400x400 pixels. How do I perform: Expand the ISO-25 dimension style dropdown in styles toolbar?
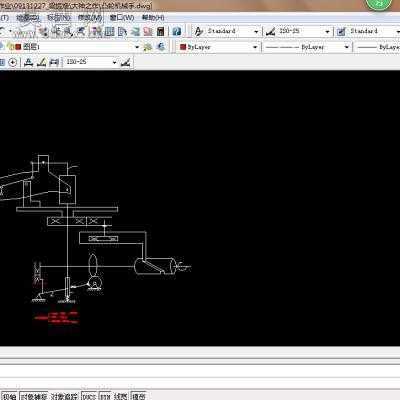coord(327,32)
